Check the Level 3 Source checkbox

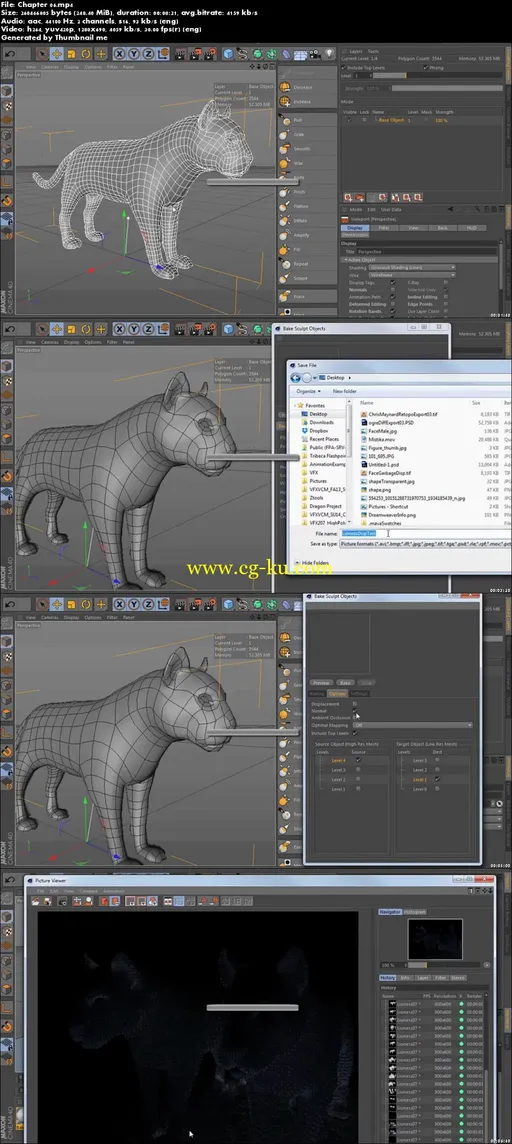click(358, 770)
